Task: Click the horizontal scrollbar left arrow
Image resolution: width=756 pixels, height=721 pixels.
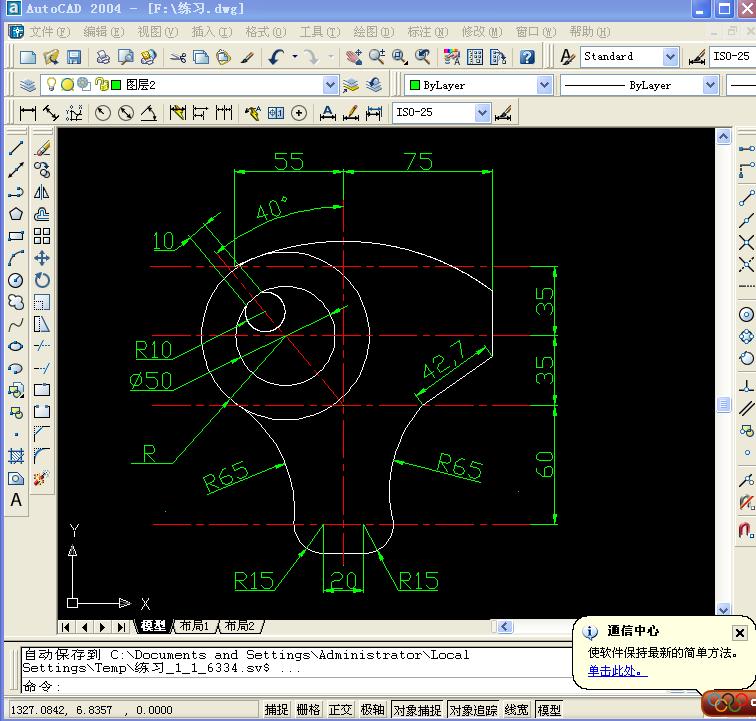Action: (x=504, y=626)
